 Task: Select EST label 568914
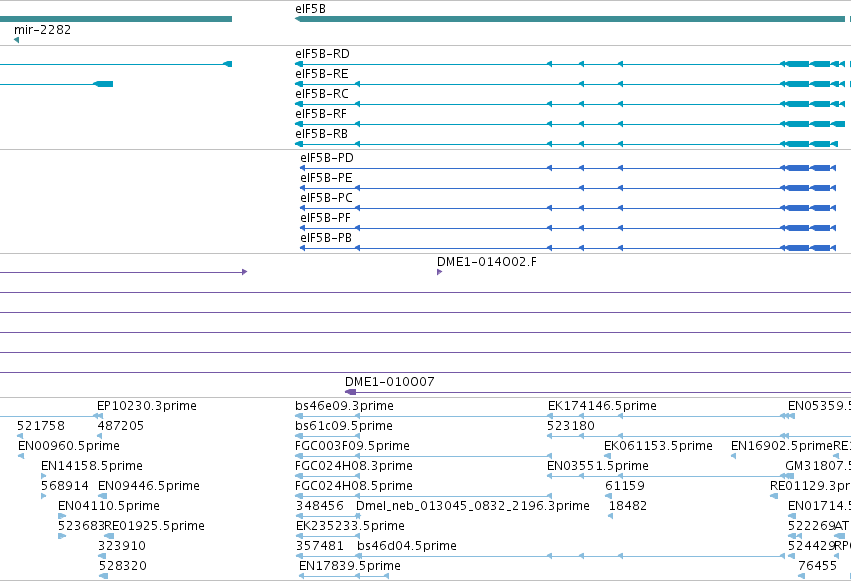point(65,486)
